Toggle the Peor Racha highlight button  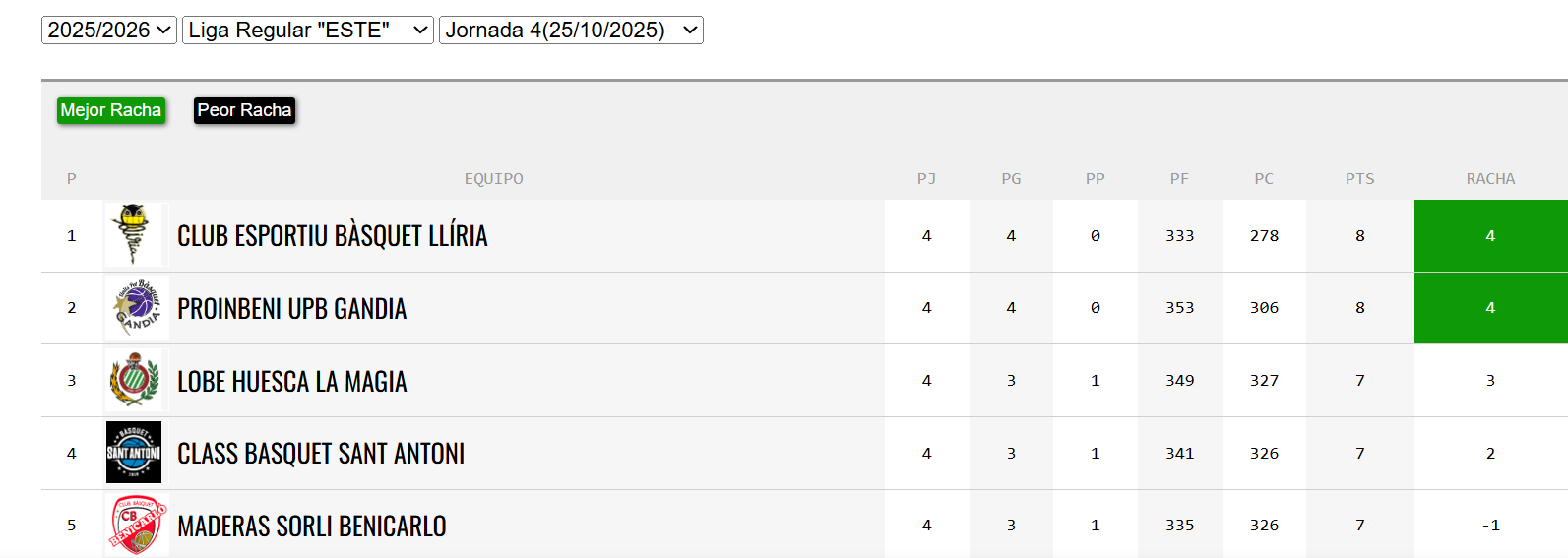click(x=244, y=110)
